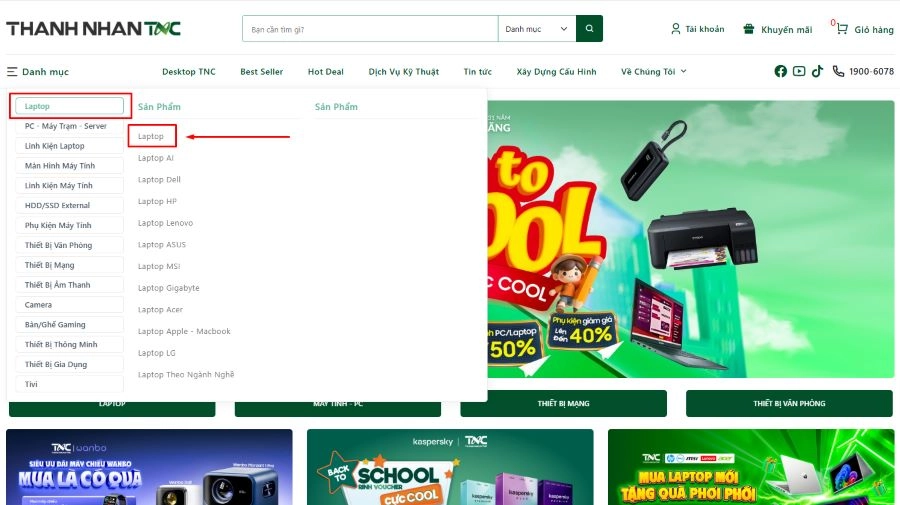Expand the Về Chúng Tôi menu
The width and height of the screenshot is (900, 505).
pos(654,72)
